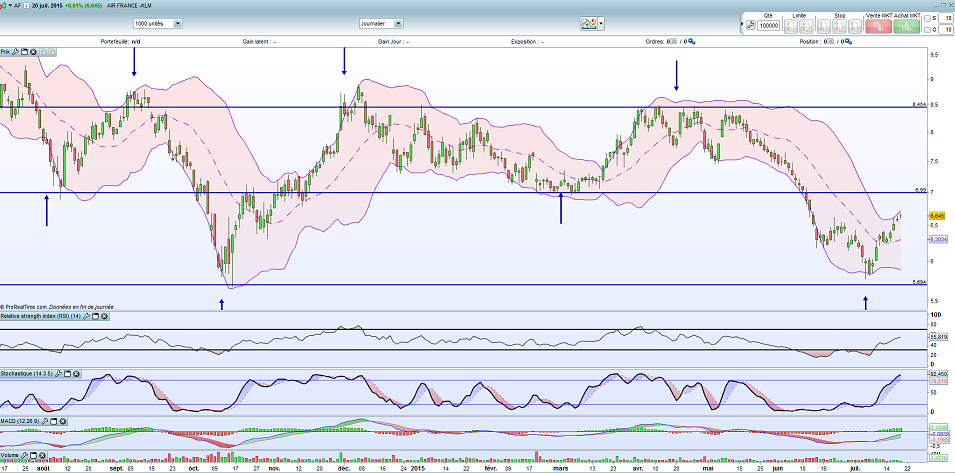Image resolution: width=955 pixels, height=473 pixels.
Task: Close the Prix price panel
Action: click(33, 52)
